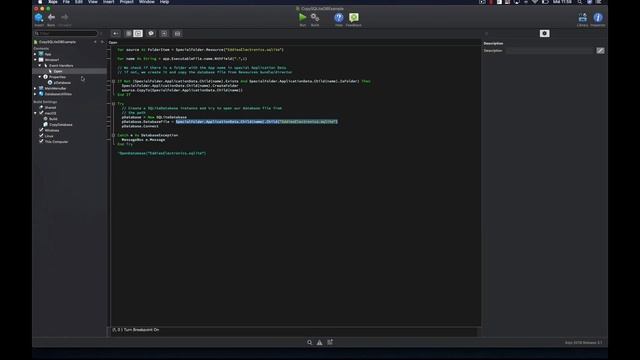Open the Window menu
The width and height of the screenshot is (640, 360).
click(147, 2)
